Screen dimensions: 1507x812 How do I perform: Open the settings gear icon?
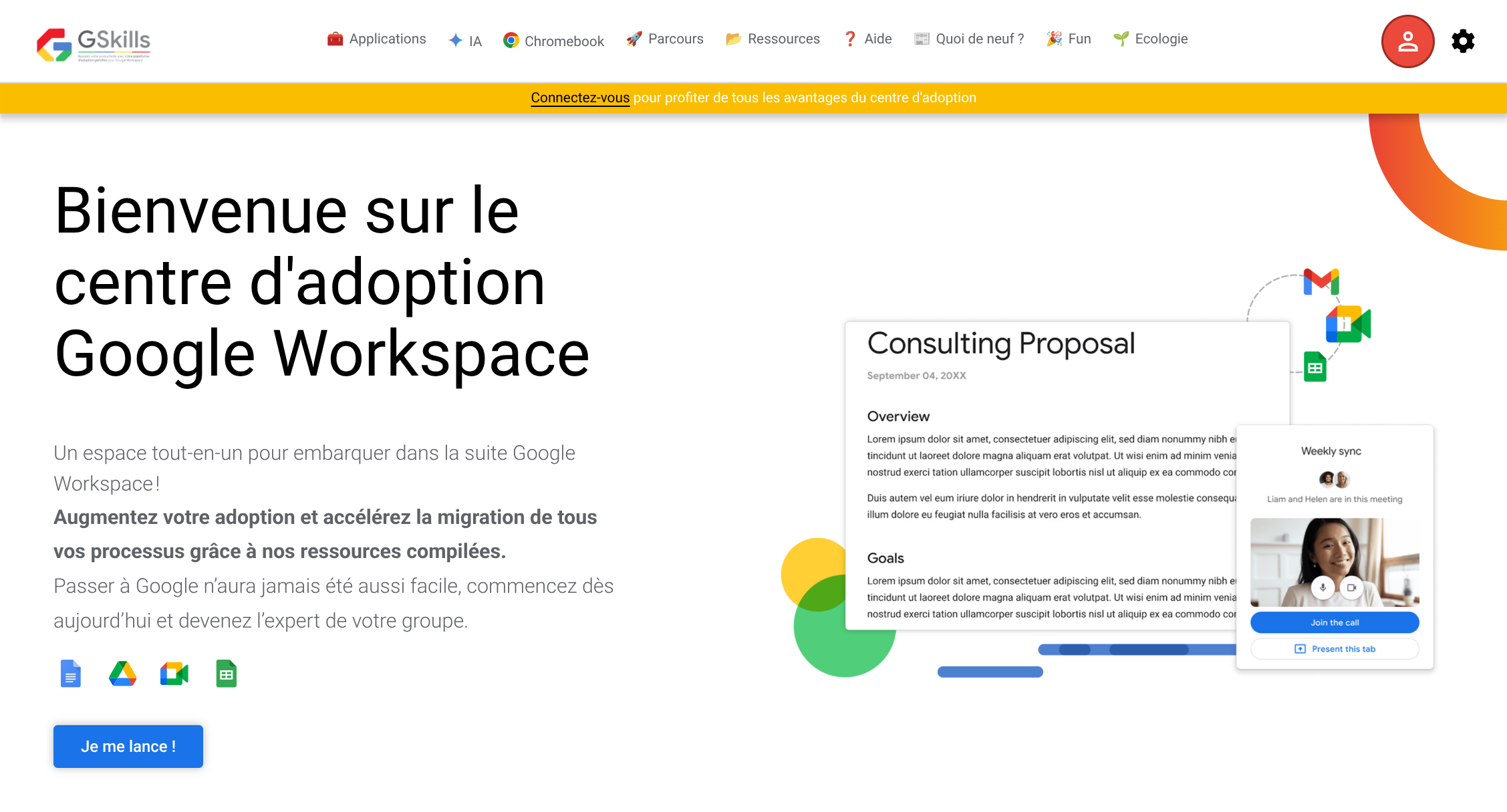click(1463, 41)
